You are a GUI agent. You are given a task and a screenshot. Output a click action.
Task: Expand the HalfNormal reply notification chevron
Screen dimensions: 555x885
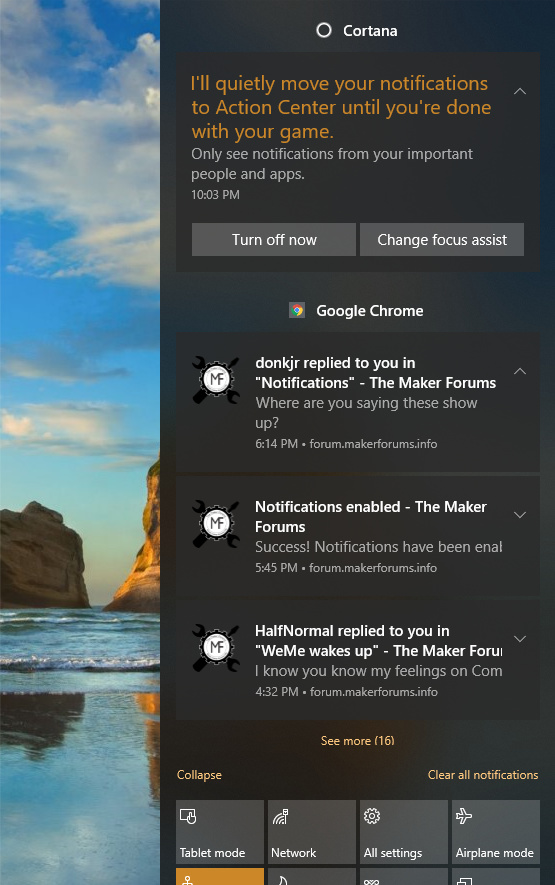pos(520,639)
